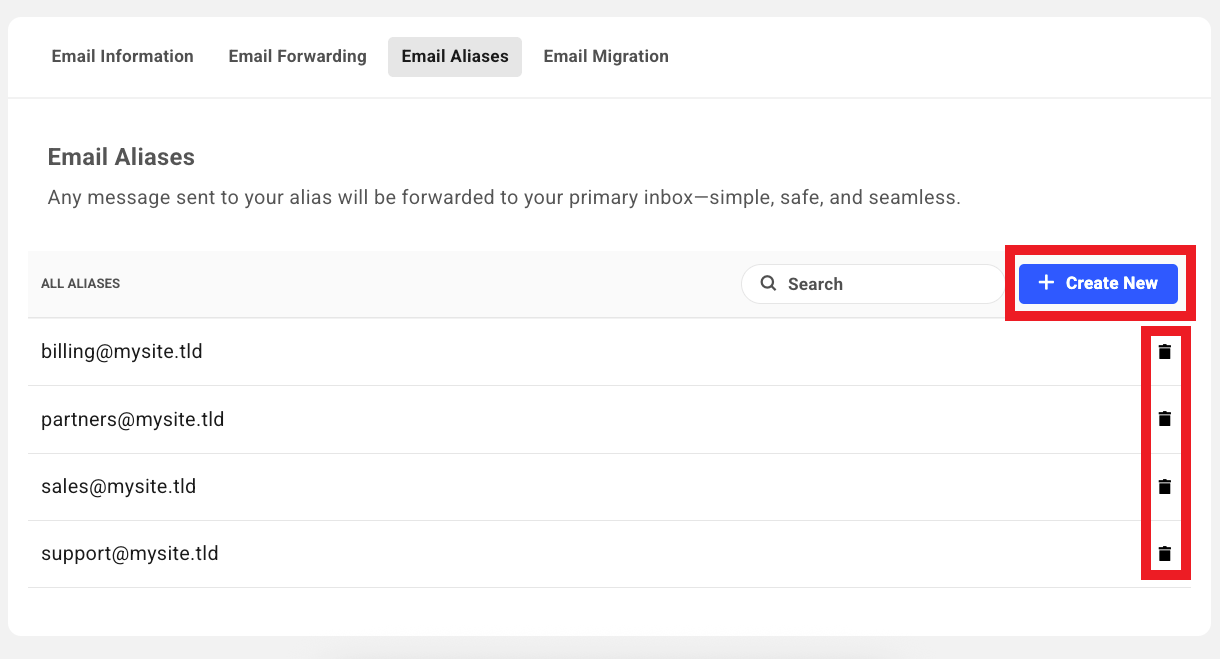Switch to the Email Forwarding tab
Viewport: 1220px width, 659px height.
click(x=297, y=56)
